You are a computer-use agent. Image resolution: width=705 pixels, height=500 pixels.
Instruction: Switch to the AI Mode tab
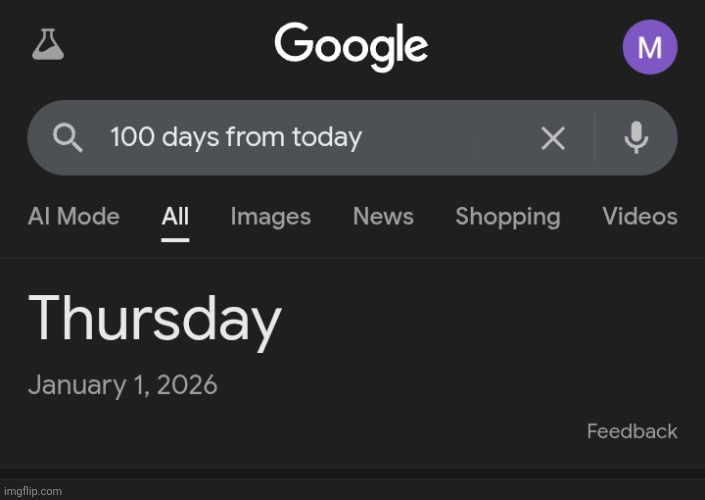pos(74,216)
